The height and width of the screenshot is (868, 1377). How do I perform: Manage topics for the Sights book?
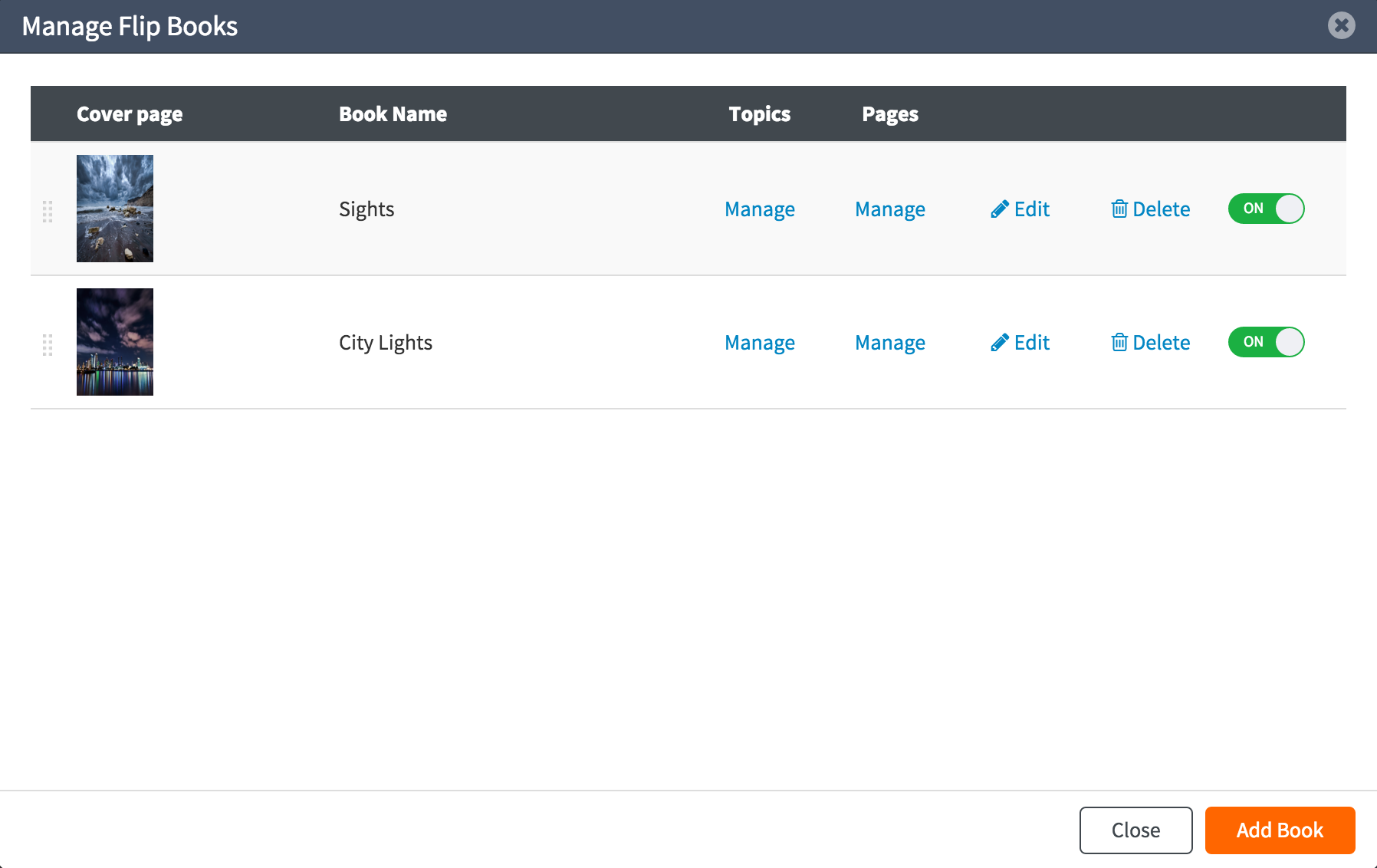[759, 209]
